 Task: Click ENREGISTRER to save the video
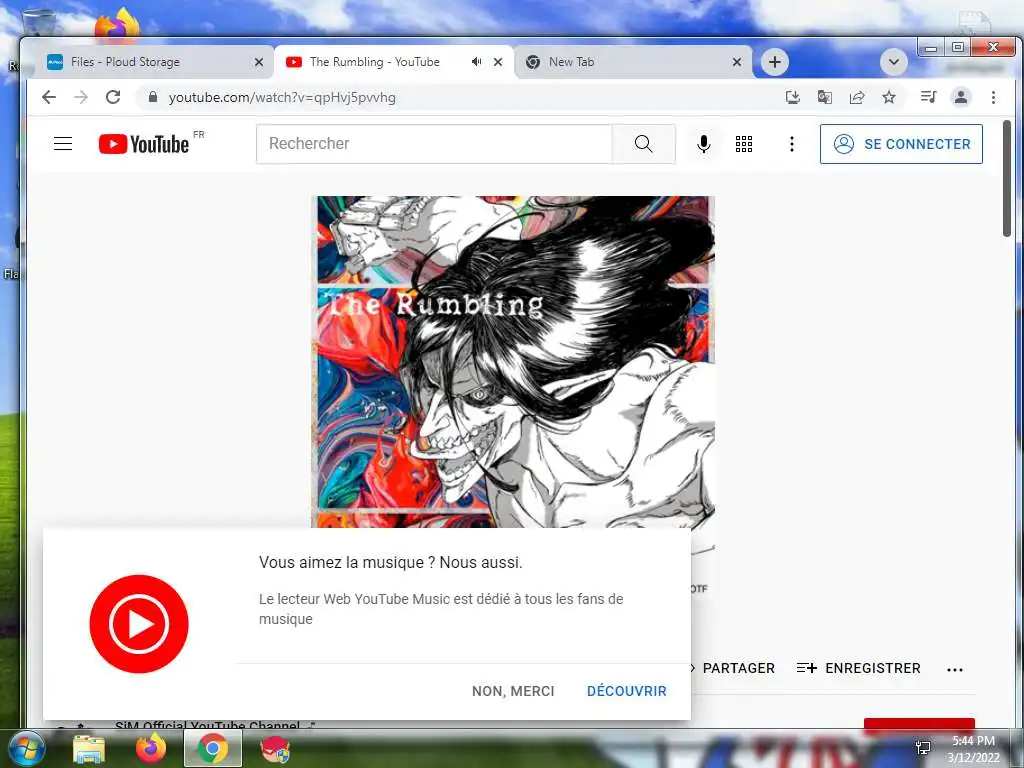click(859, 668)
